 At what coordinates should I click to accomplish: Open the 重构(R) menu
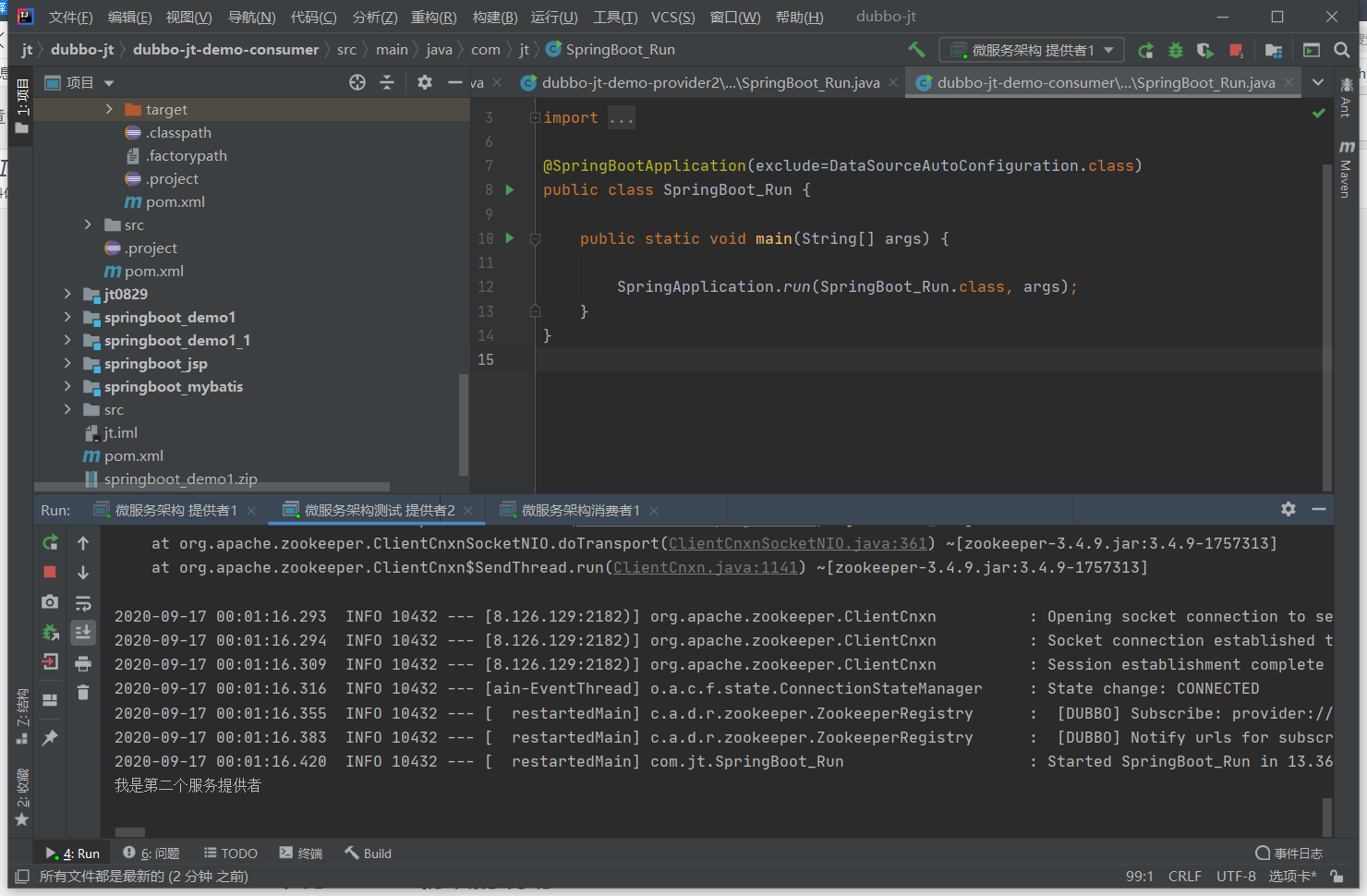click(x=434, y=17)
